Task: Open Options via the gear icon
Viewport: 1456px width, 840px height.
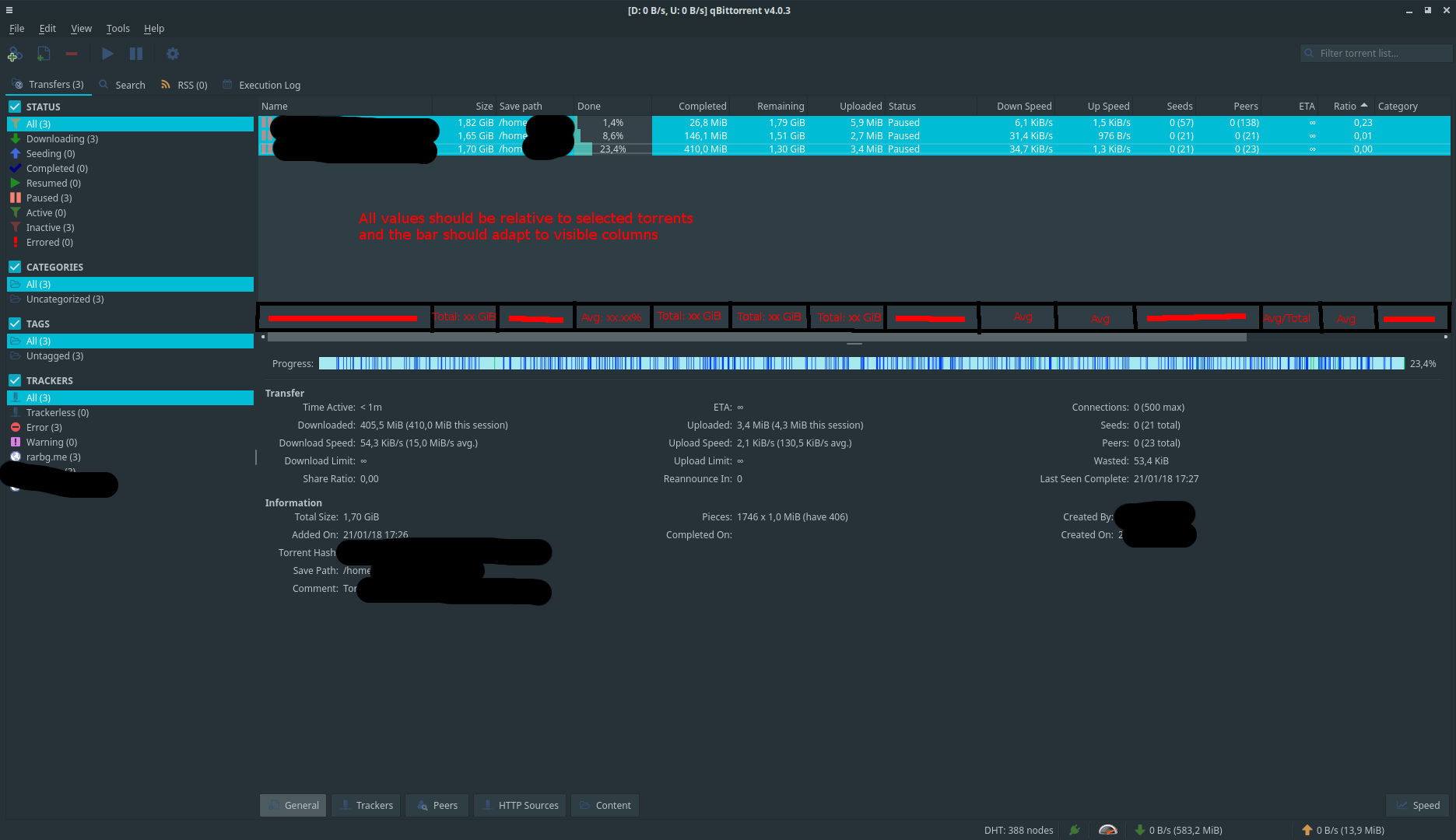Action: click(172, 54)
